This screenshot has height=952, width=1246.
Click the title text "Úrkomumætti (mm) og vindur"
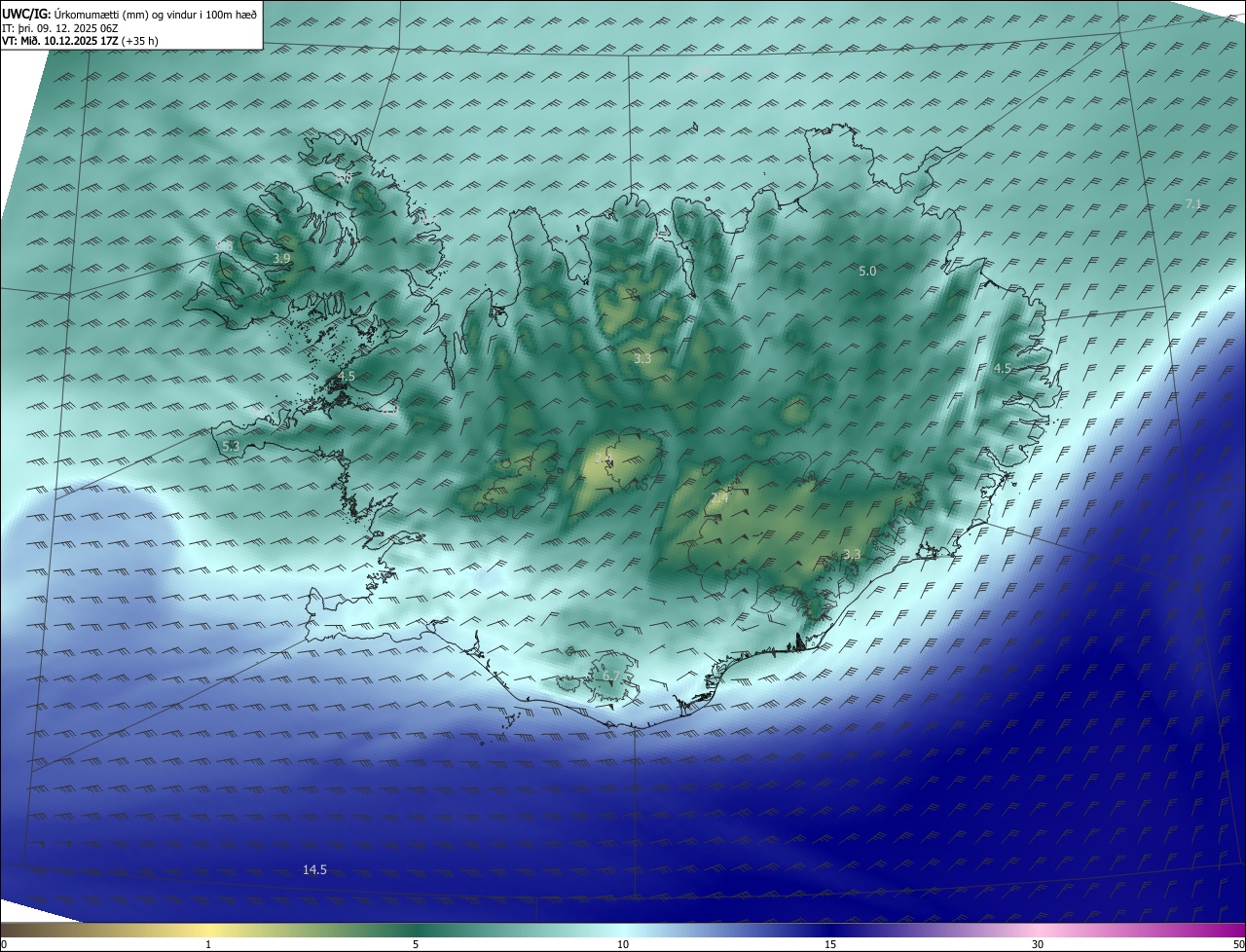pyautogui.click(x=126, y=14)
